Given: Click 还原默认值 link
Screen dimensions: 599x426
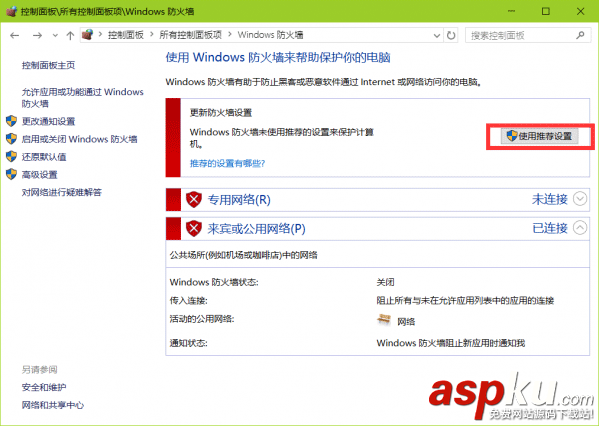Looking at the screenshot, I should point(44,157).
